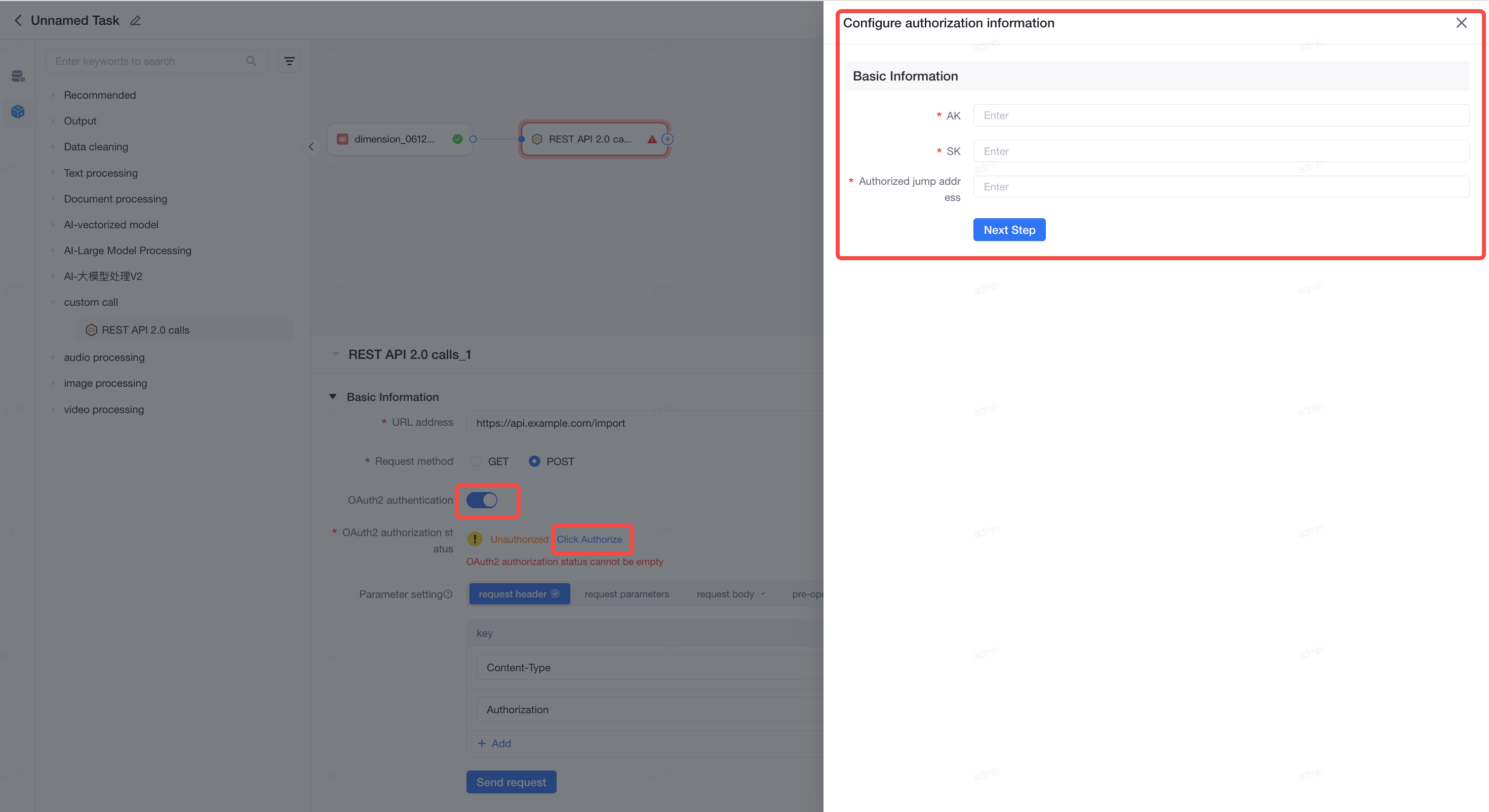Viewport: 1489px width, 812px height.
Task: Open the filter icon next to search
Action: pyautogui.click(x=289, y=61)
